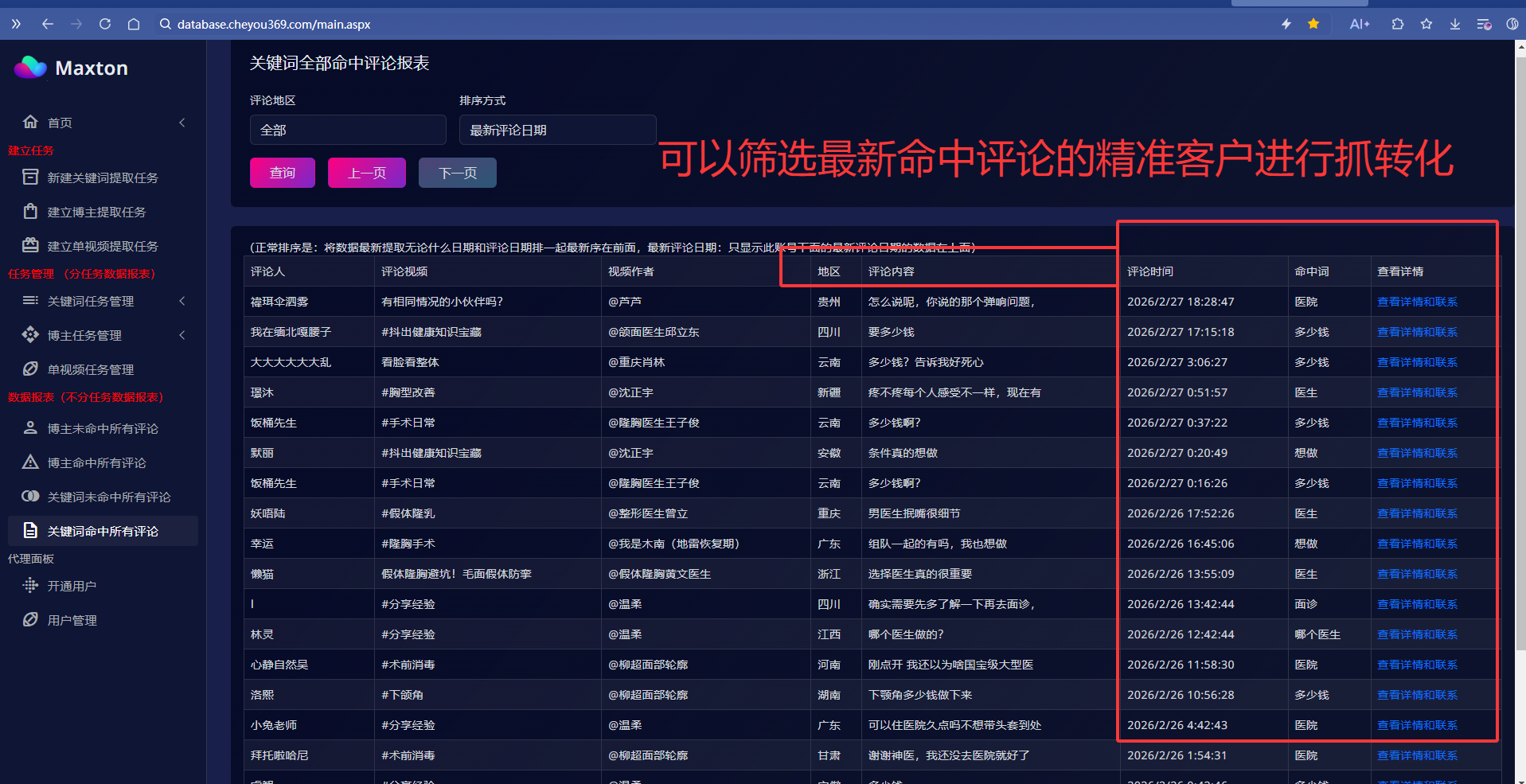
Task: Select 博主未命中所有评论 in the sidebar menu
Action: [103, 428]
